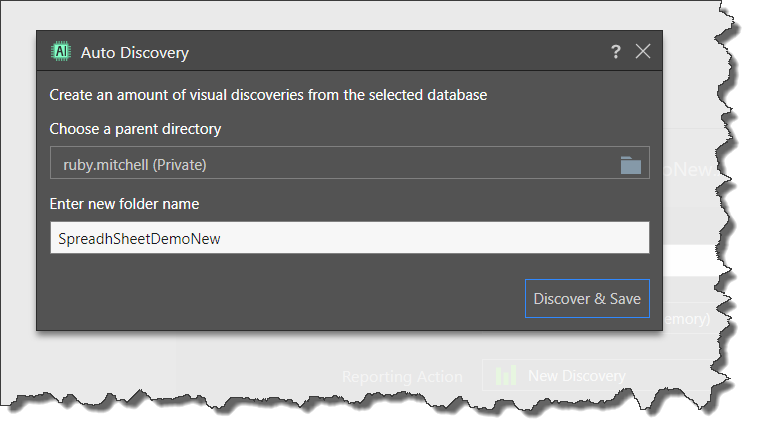Close the Auto Discovery dialog
Image resolution: width=758 pixels, height=434 pixels.
(643, 51)
